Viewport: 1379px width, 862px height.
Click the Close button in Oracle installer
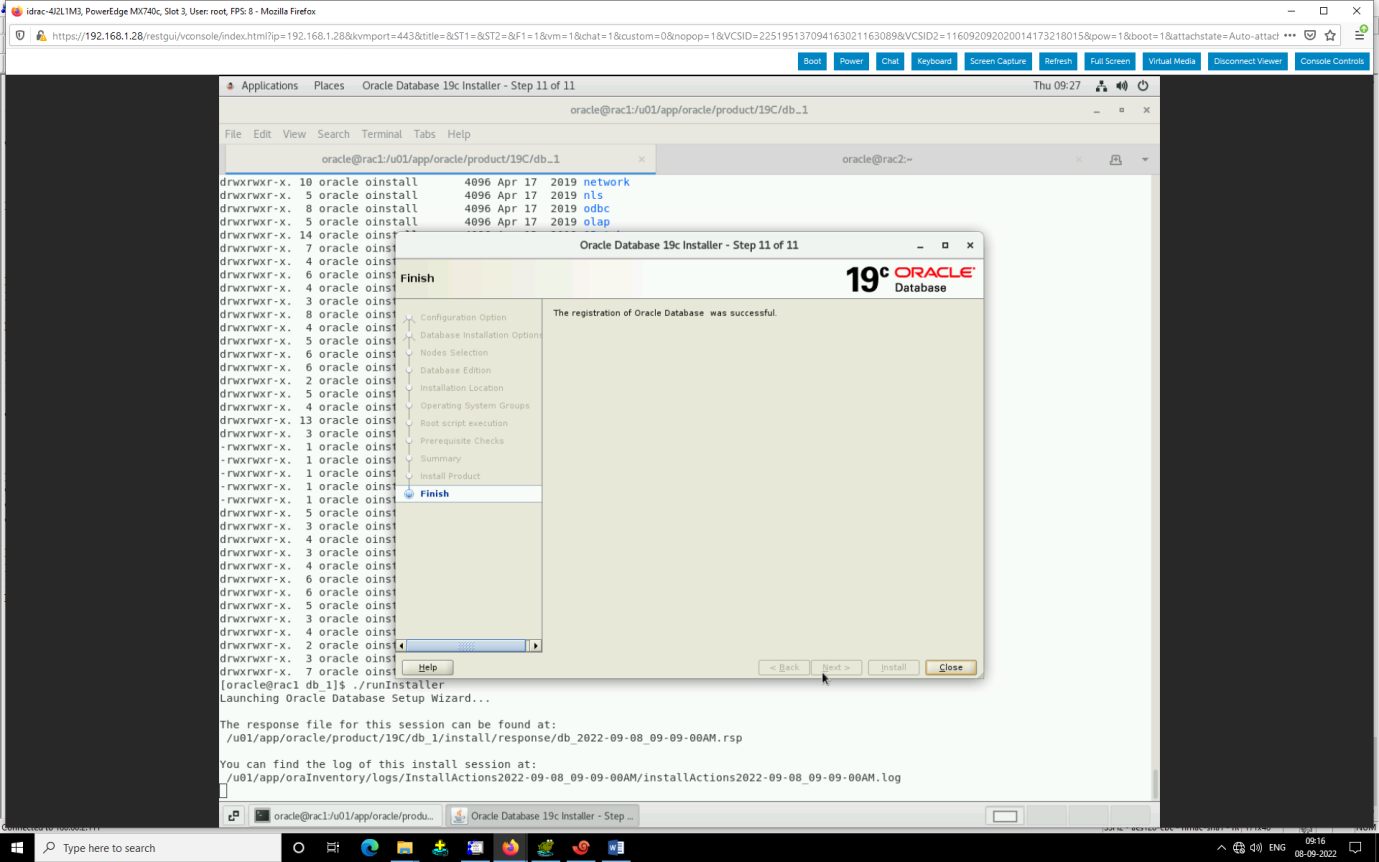[x=950, y=667]
